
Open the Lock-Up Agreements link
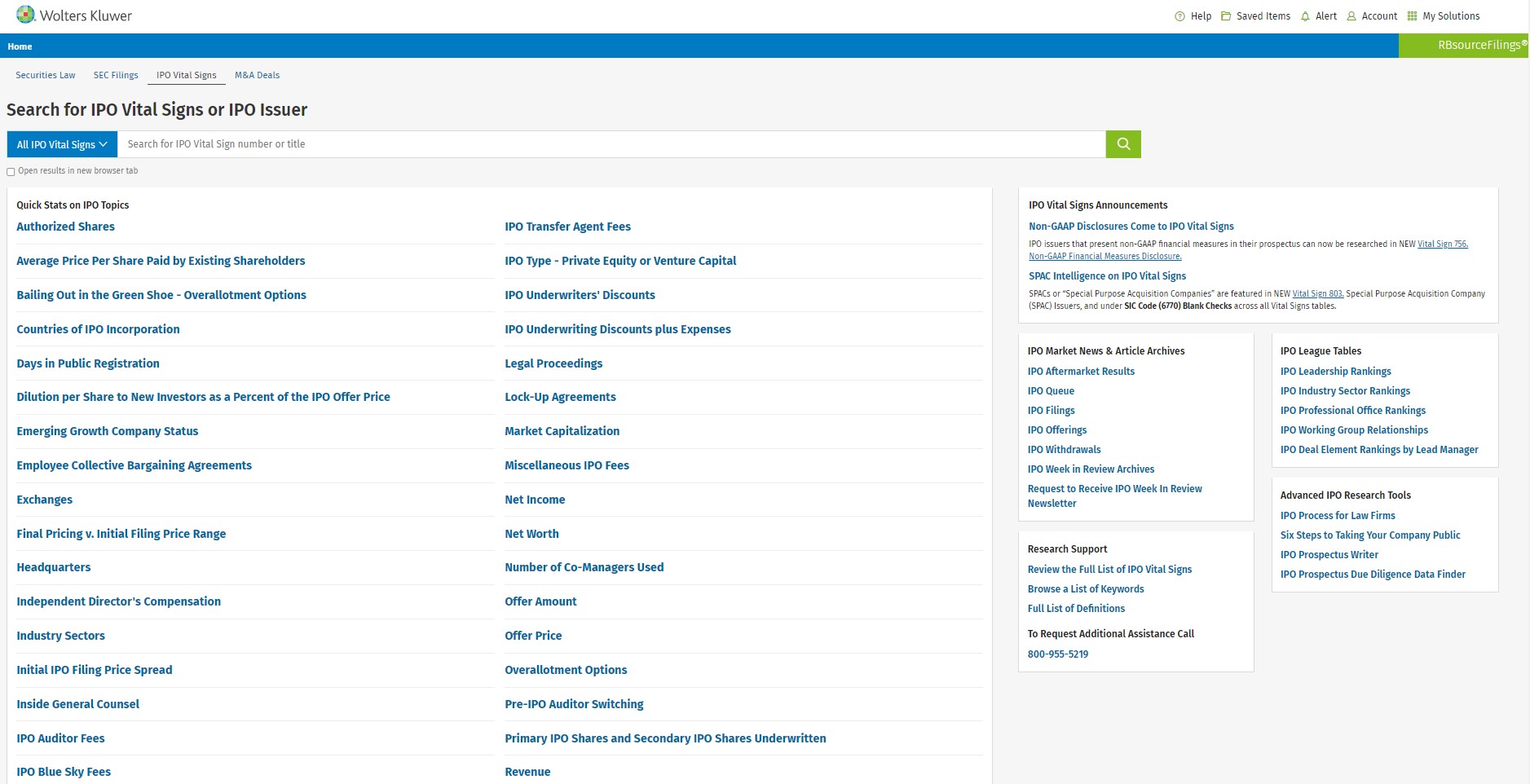[x=560, y=397]
